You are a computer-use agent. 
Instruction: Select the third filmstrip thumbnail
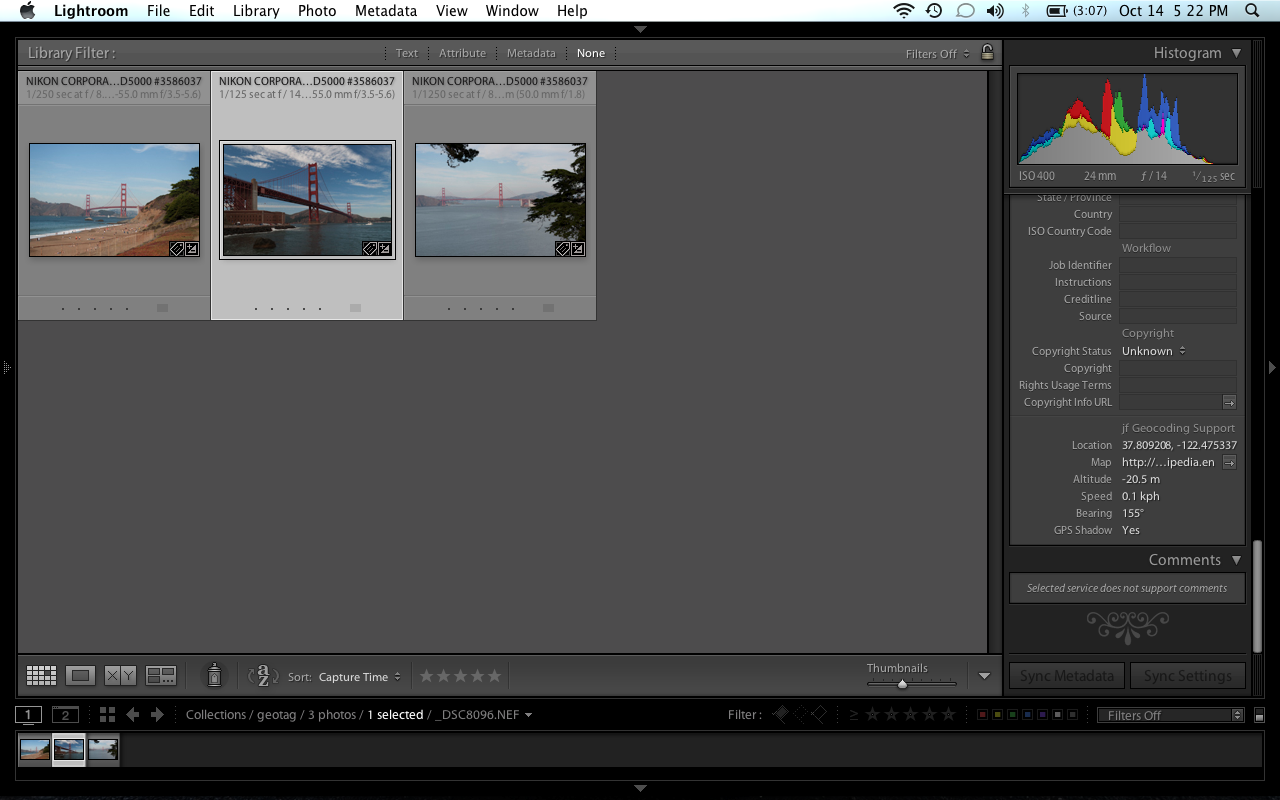tap(103, 749)
